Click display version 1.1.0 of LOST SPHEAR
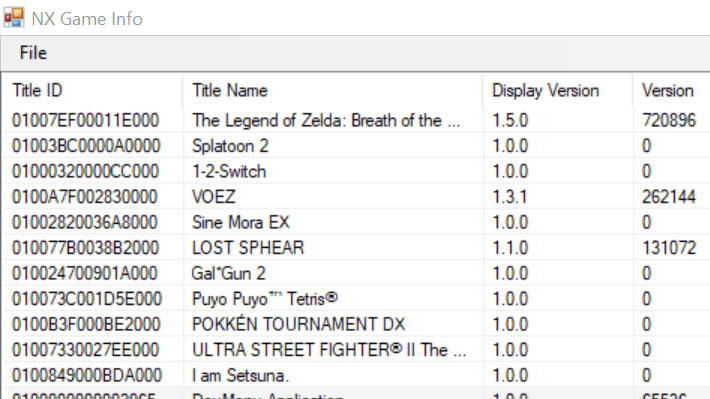 [510, 248]
